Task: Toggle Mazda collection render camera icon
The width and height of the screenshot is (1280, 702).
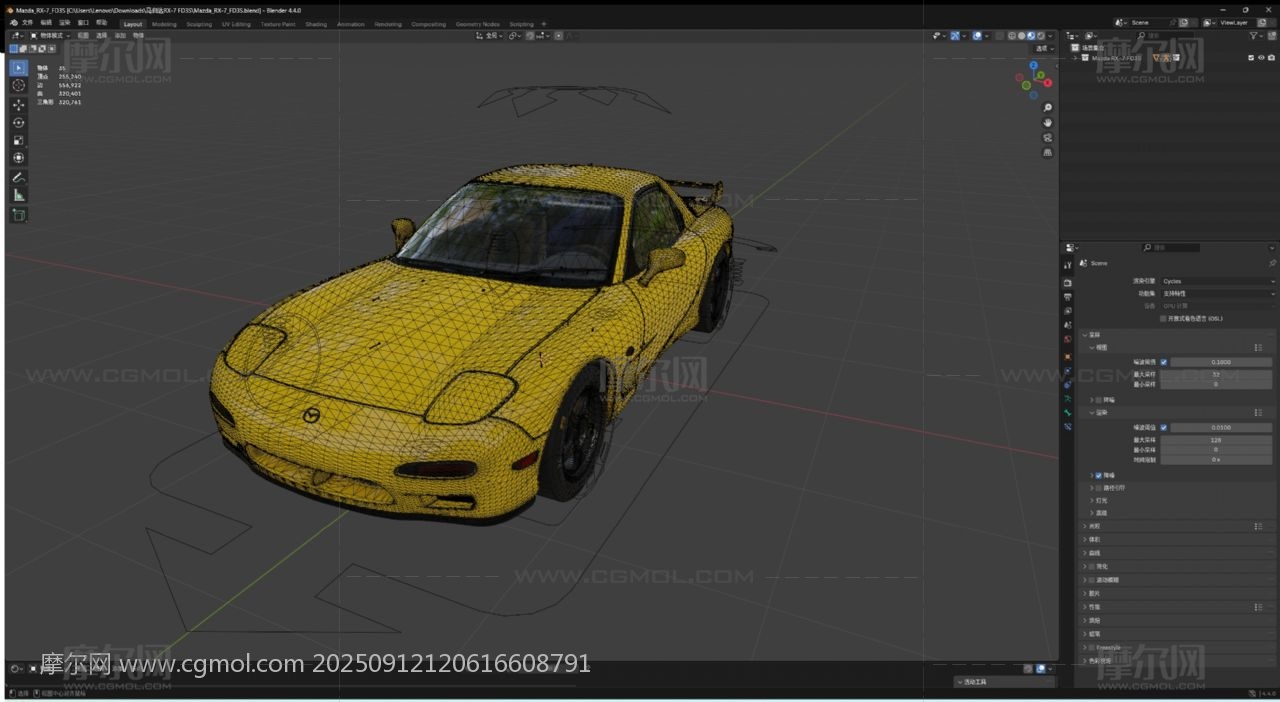Action: [1271, 58]
